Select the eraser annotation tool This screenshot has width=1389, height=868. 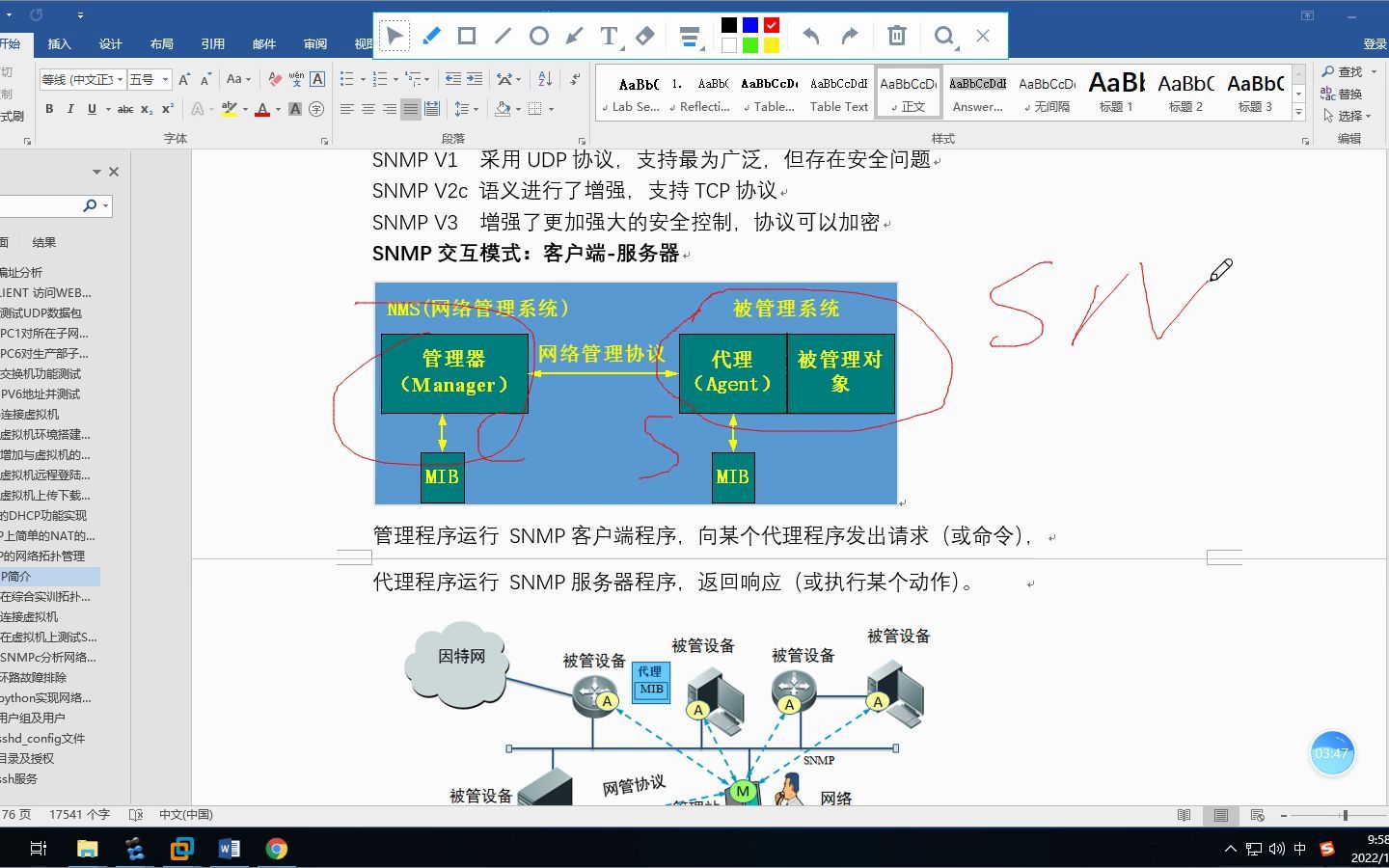tap(644, 35)
